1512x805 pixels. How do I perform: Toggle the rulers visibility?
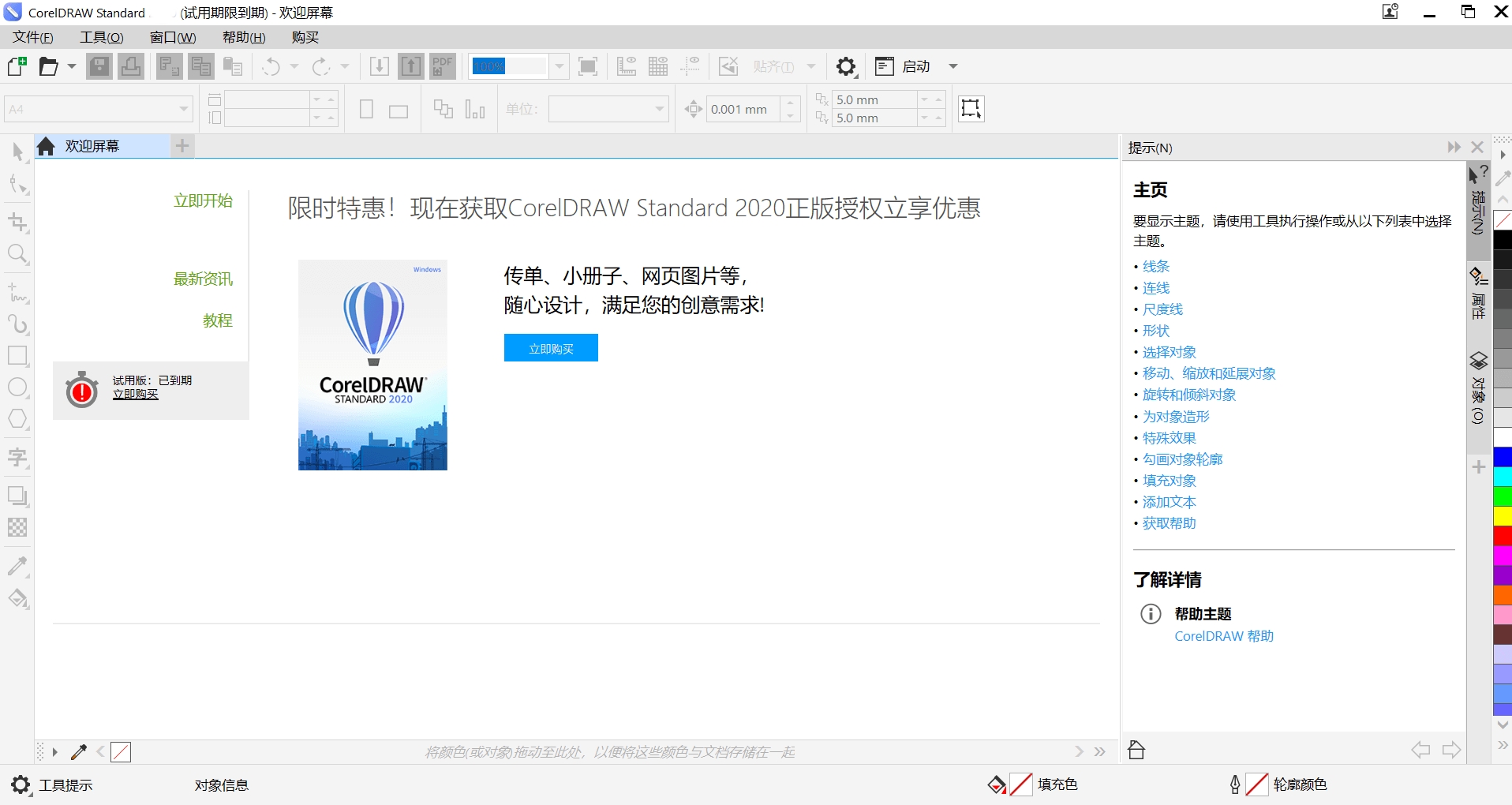point(626,66)
